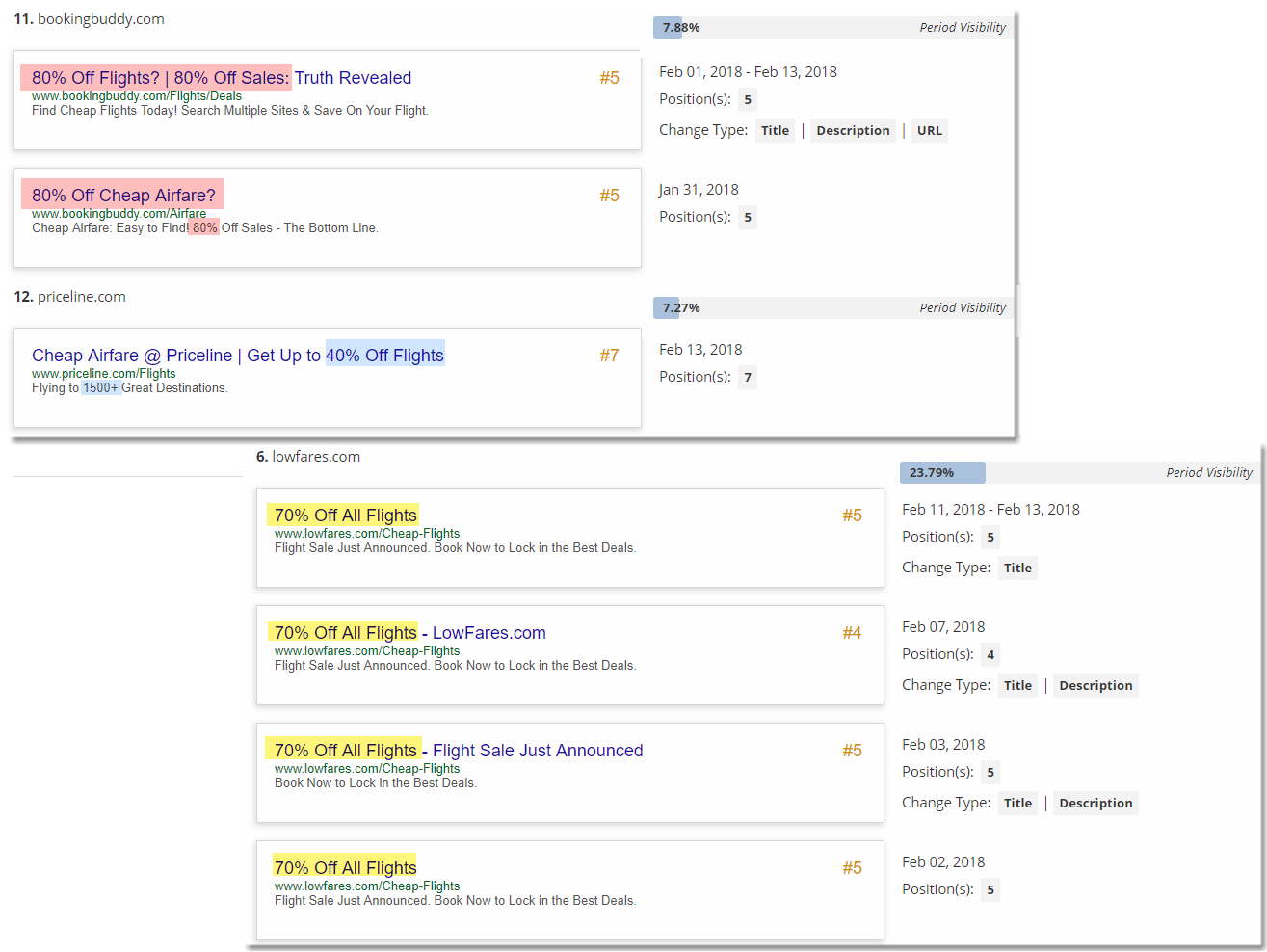The height and width of the screenshot is (952, 1267).
Task: Click the #7 rank on the Priceline ad
Action: pyautogui.click(x=609, y=356)
